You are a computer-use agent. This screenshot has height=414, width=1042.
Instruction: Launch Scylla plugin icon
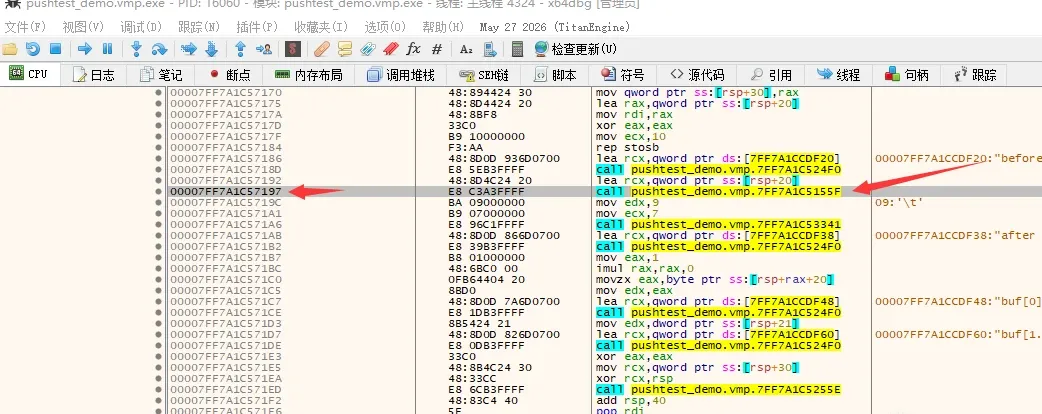click(292, 49)
